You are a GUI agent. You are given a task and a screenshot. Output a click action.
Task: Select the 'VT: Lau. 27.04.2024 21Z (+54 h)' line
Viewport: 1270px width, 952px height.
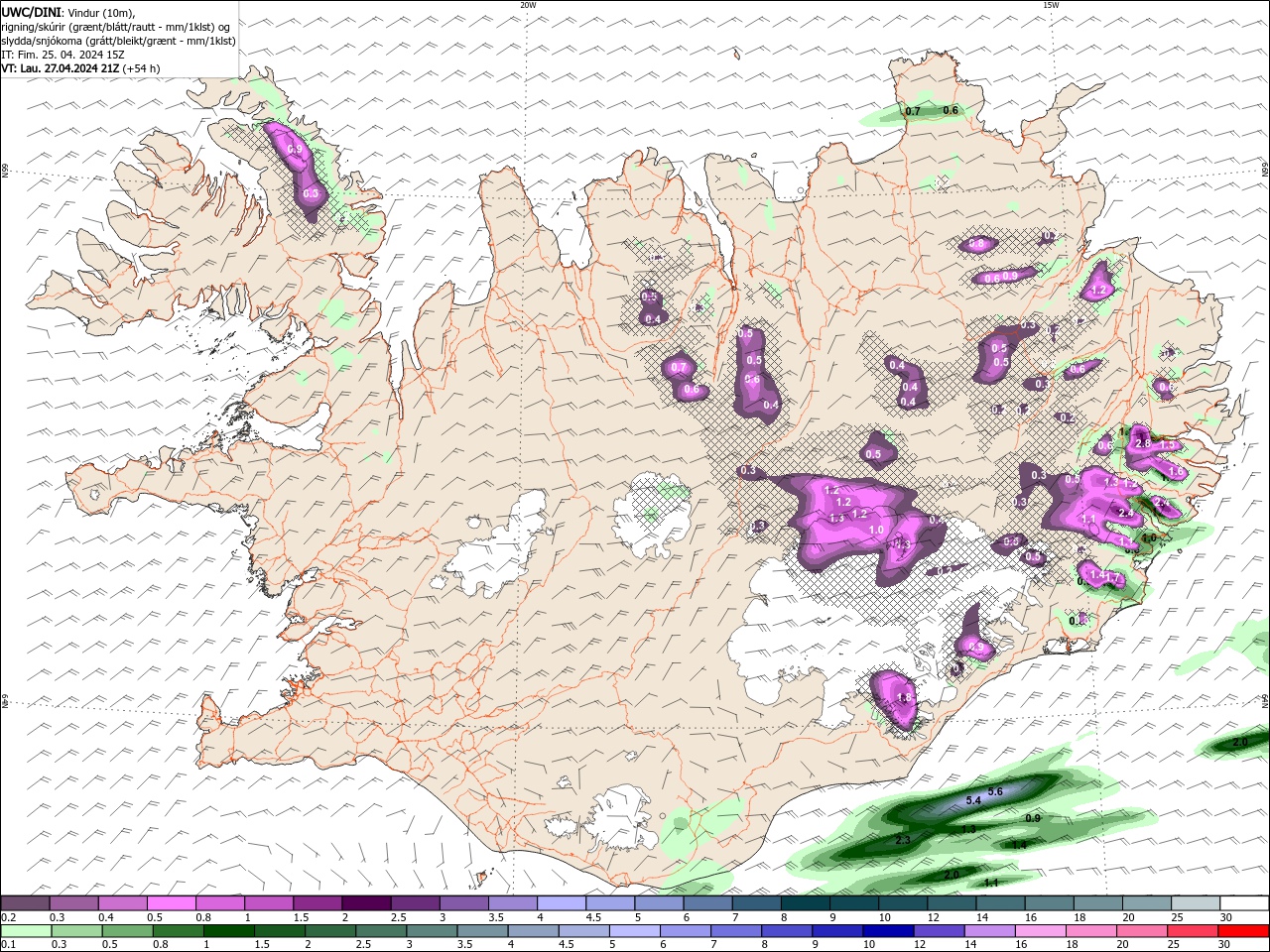80,68
